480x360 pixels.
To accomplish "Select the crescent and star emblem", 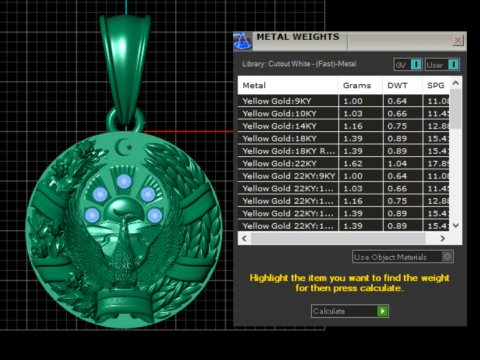I will [123, 147].
